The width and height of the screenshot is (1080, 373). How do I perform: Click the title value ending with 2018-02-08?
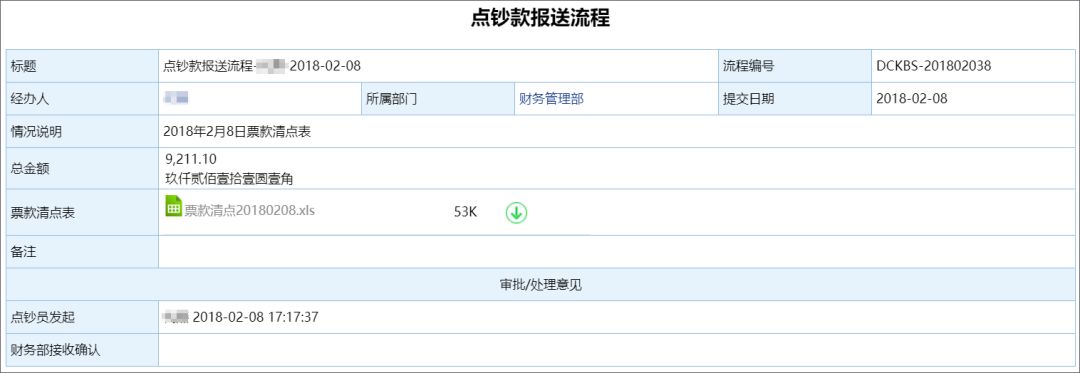tap(262, 66)
